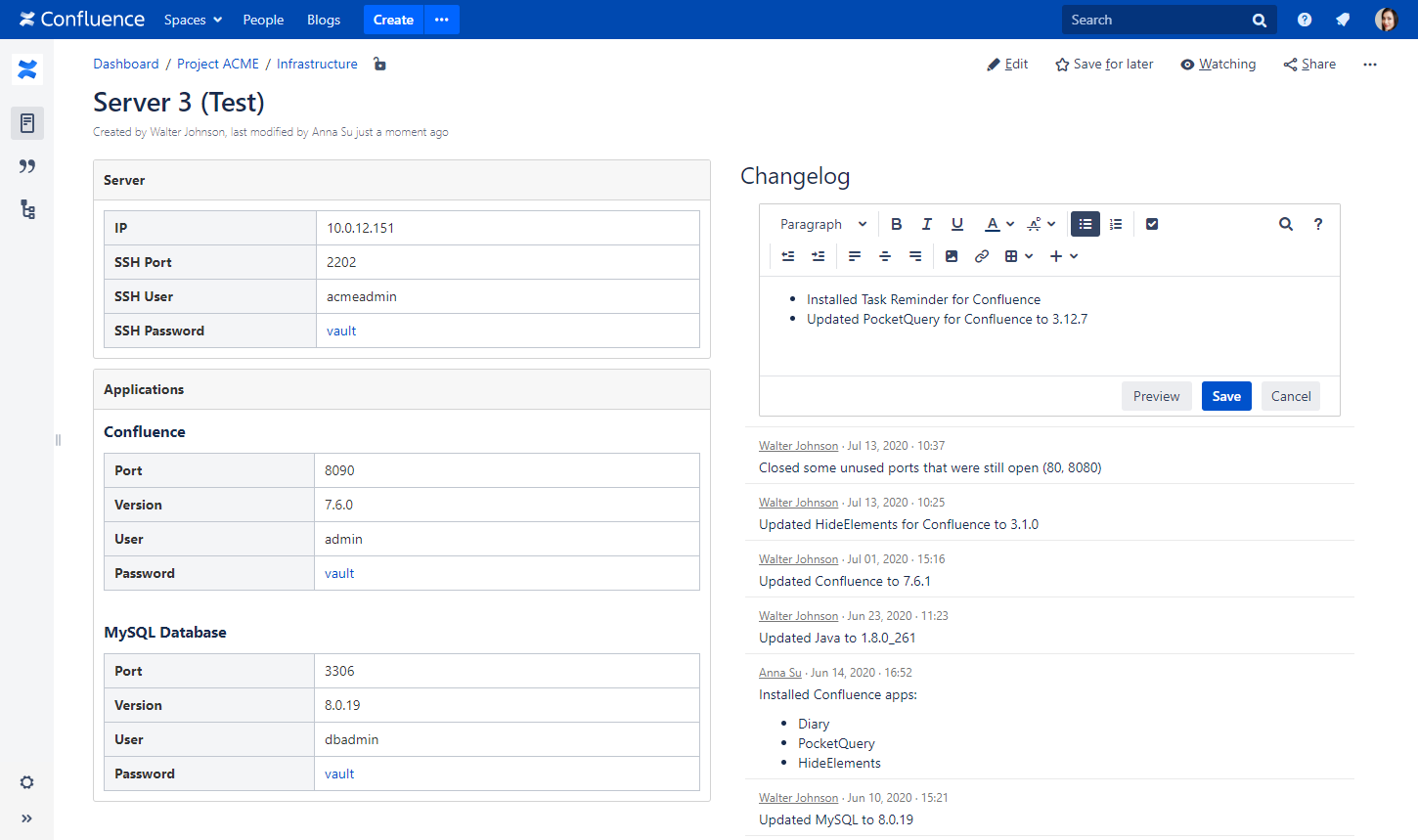The image size is (1418, 840).
Task: Align text left in editor
Action: pos(855,256)
